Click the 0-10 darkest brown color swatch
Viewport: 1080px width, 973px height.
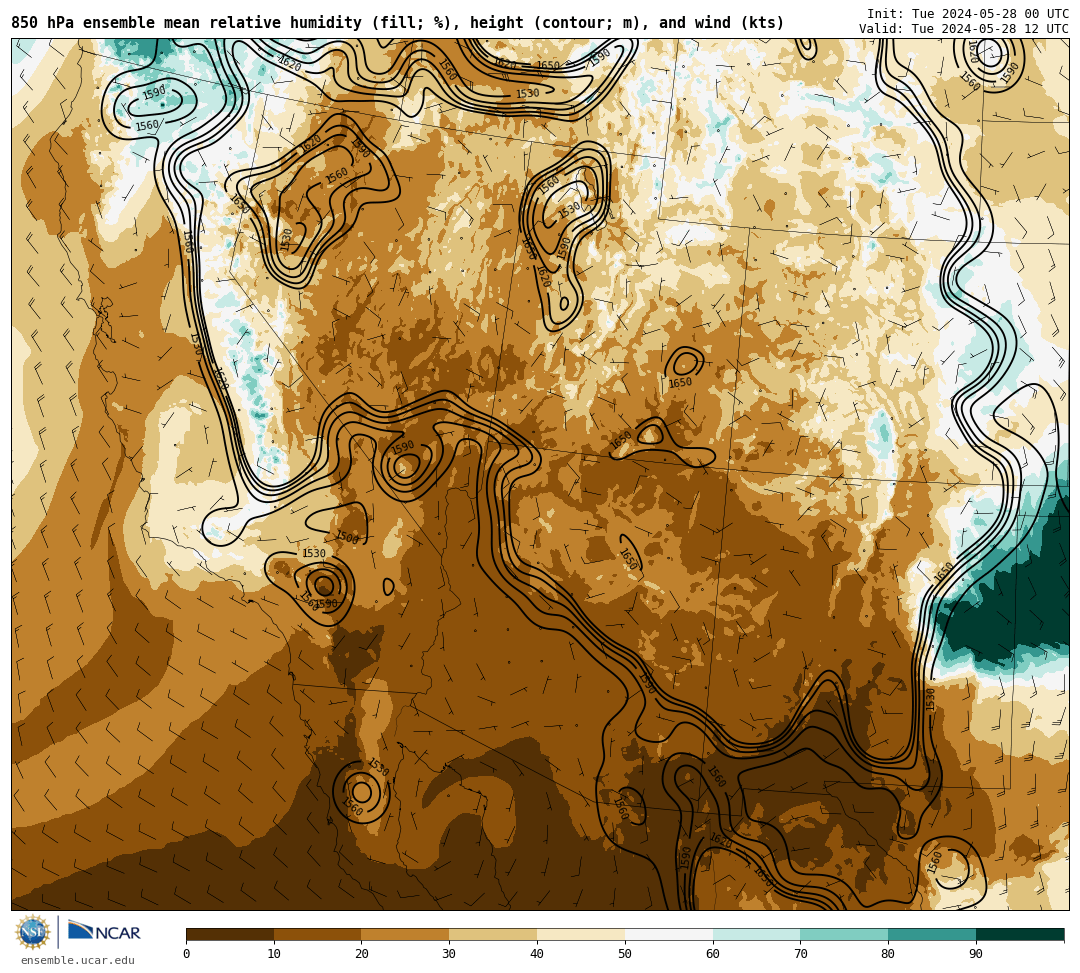tap(230, 934)
